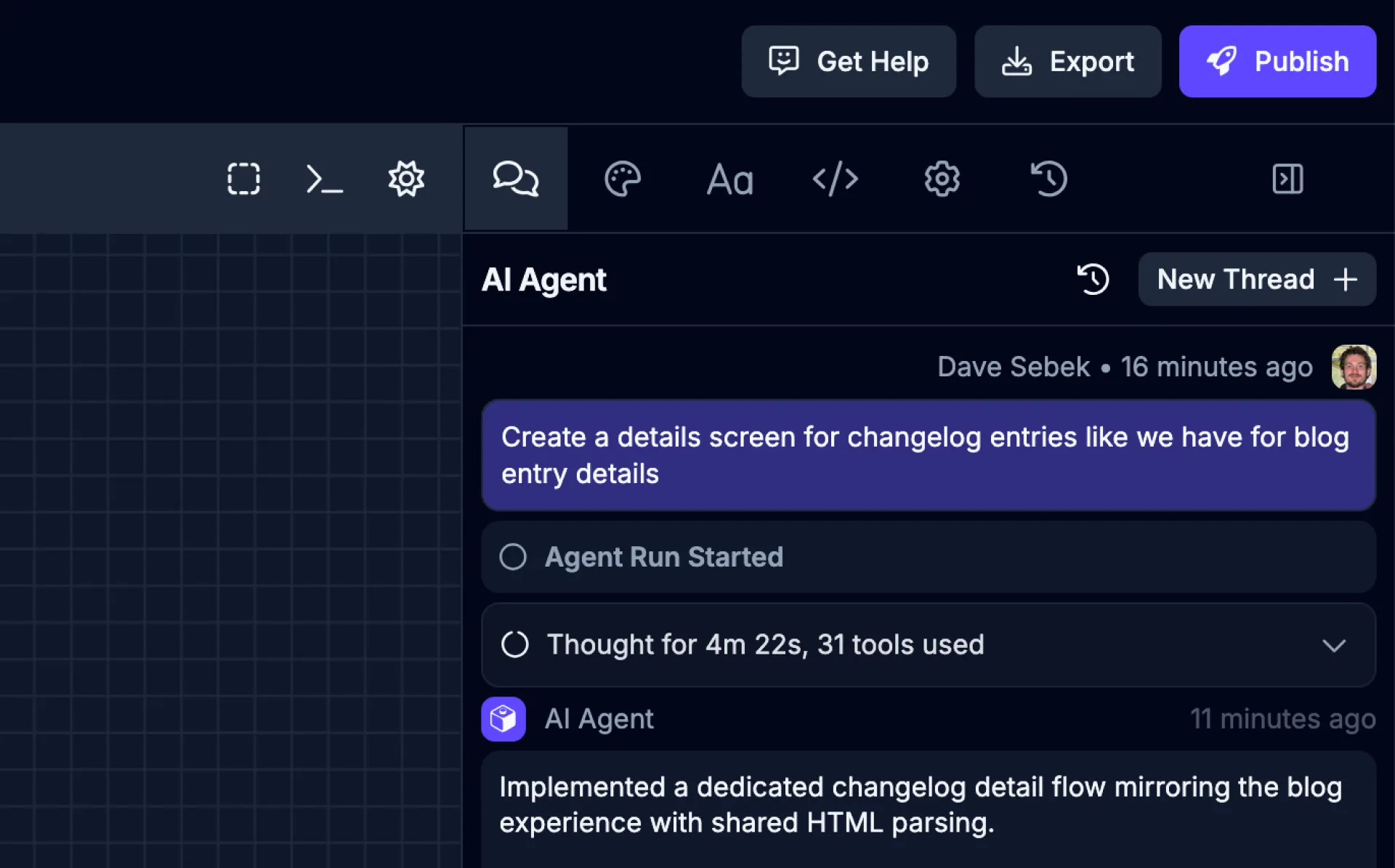Click the AI Agent cube avatar icon
The height and width of the screenshot is (868, 1395).
point(503,719)
